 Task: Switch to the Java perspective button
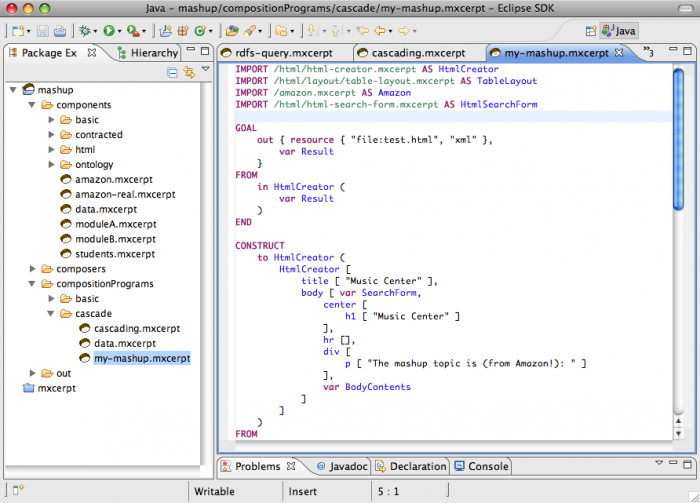[617, 32]
